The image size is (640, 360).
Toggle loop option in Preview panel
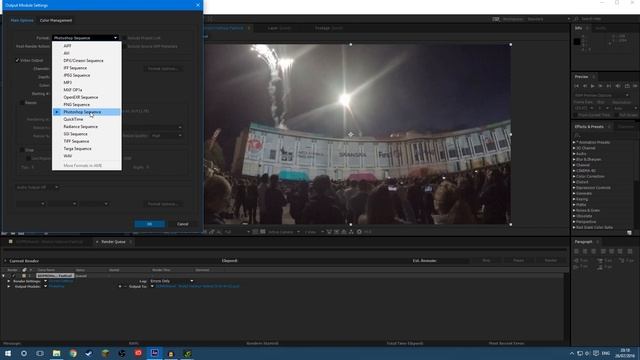(627, 86)
